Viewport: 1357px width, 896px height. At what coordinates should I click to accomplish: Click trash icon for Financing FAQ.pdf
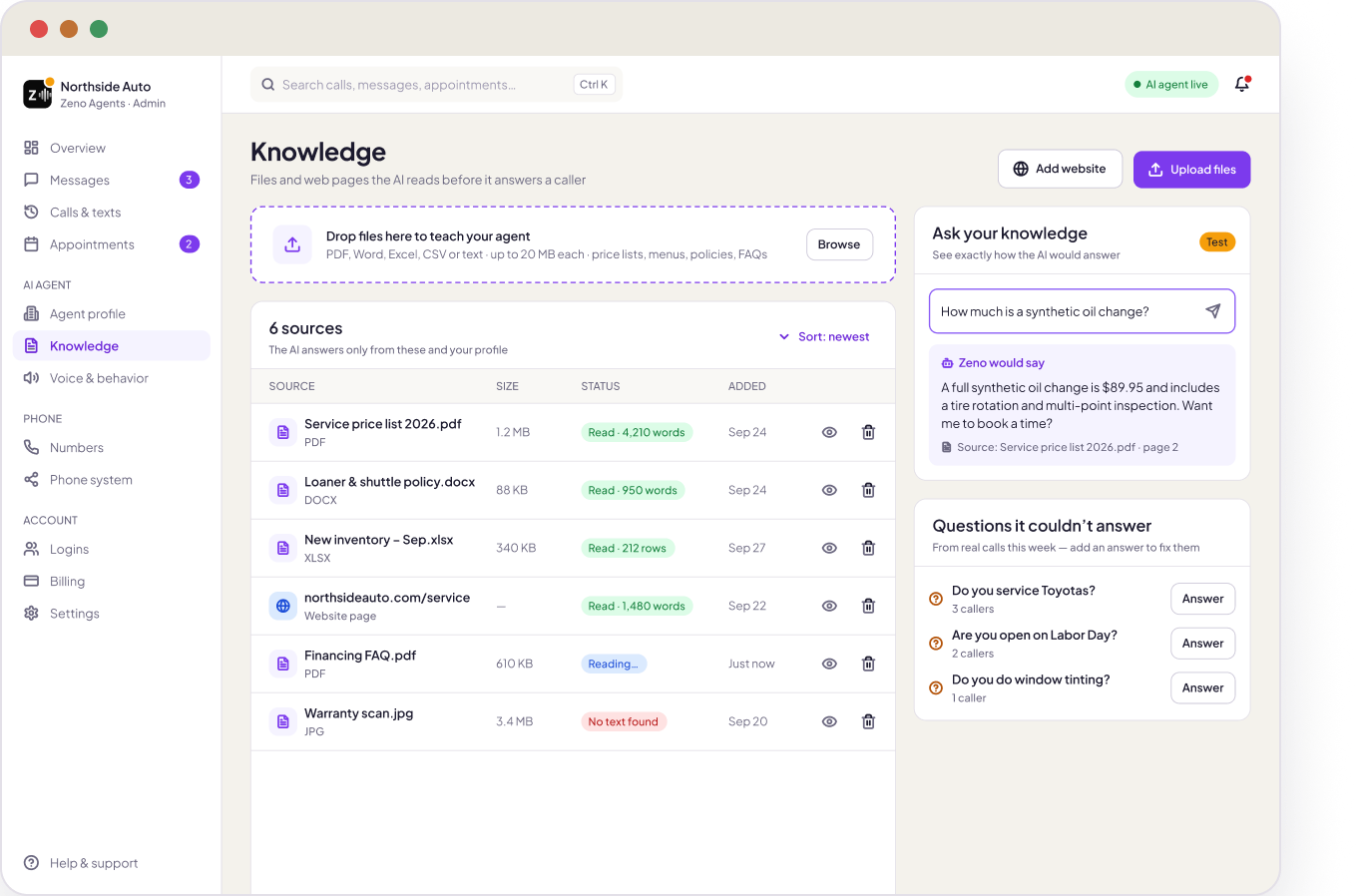click(x=868, y=664)
